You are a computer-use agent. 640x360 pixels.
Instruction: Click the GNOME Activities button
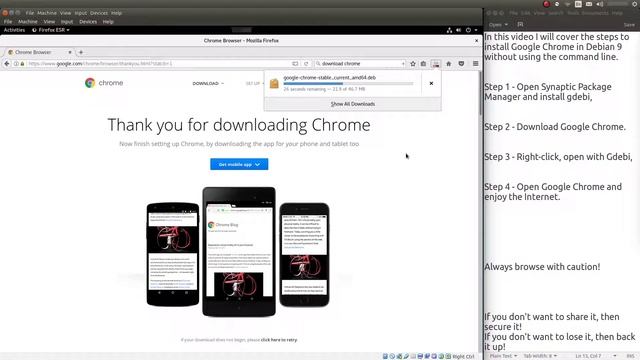point(14,30)
